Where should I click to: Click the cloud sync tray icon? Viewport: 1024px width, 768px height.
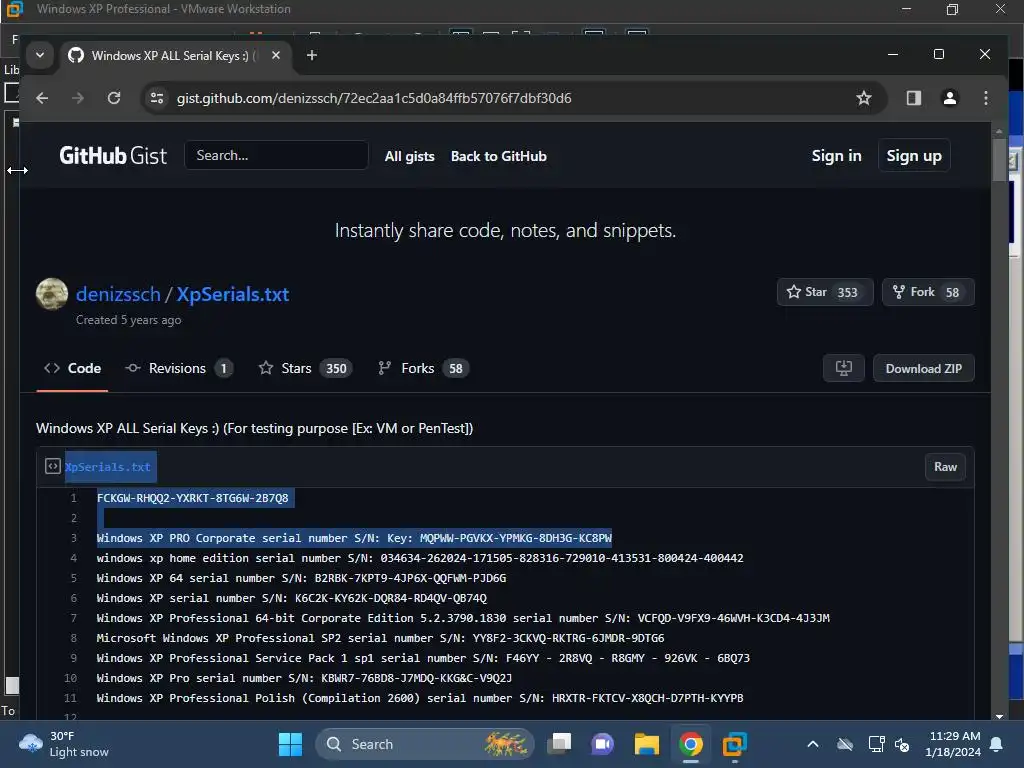(845, 744)
